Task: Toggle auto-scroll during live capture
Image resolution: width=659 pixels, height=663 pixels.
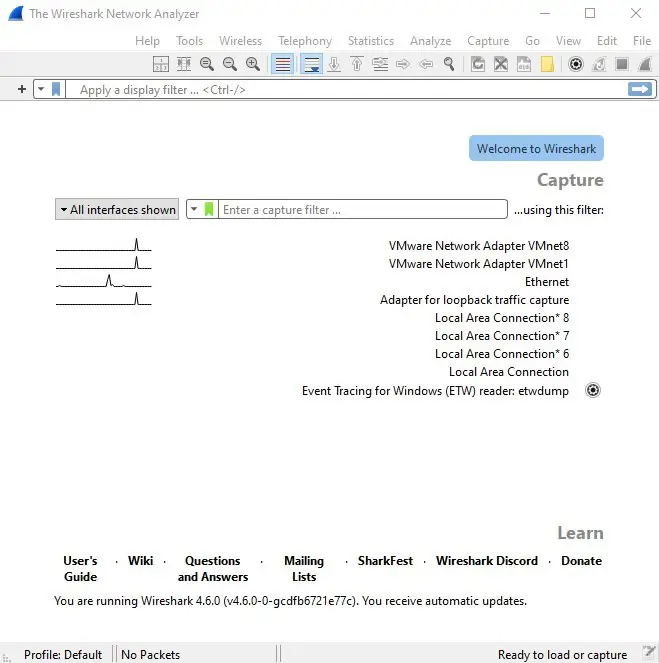Action: pyautogui.click(x=311, y=64)
